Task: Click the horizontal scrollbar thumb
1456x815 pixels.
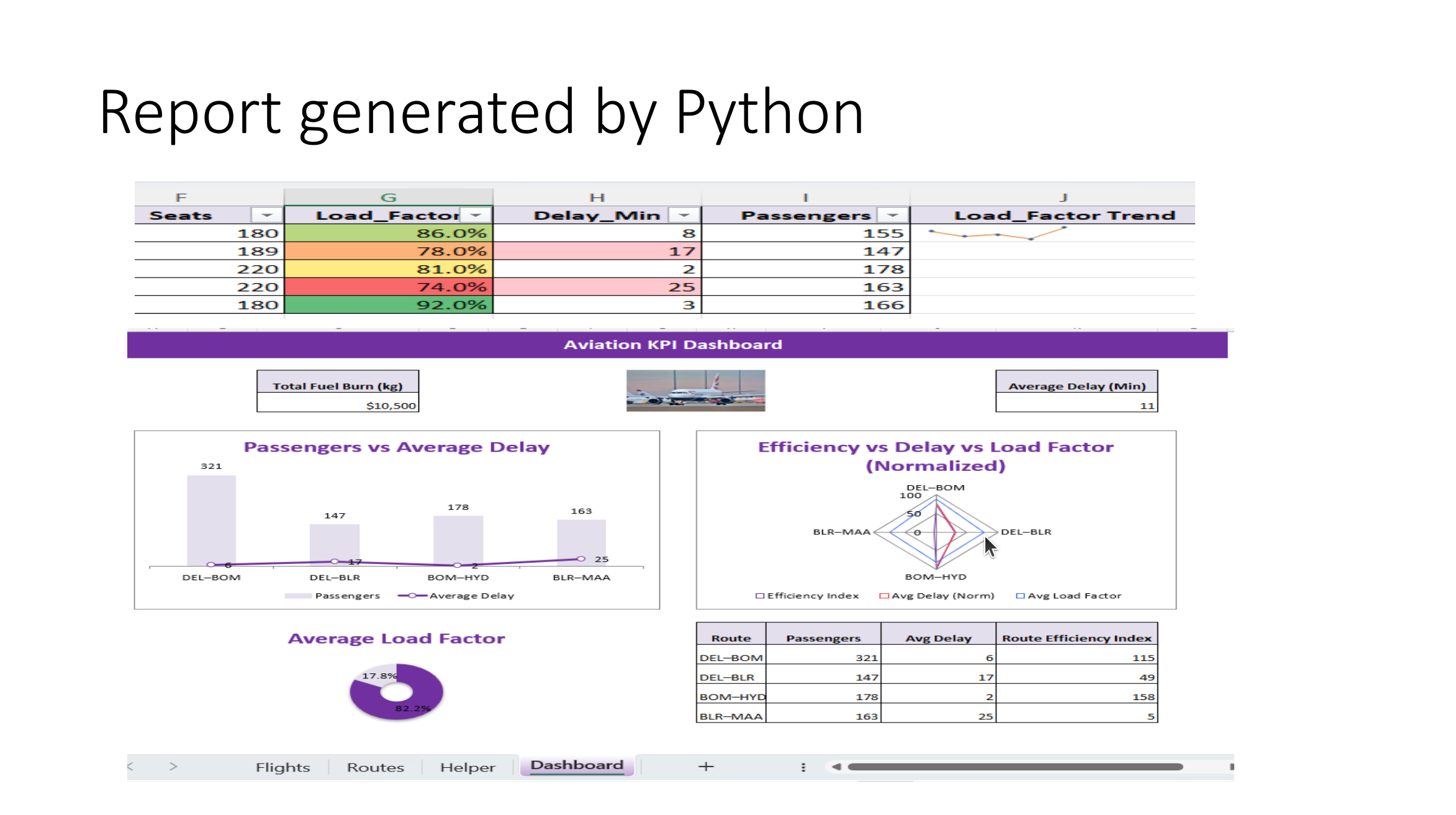Action: tap(1015, 767)
